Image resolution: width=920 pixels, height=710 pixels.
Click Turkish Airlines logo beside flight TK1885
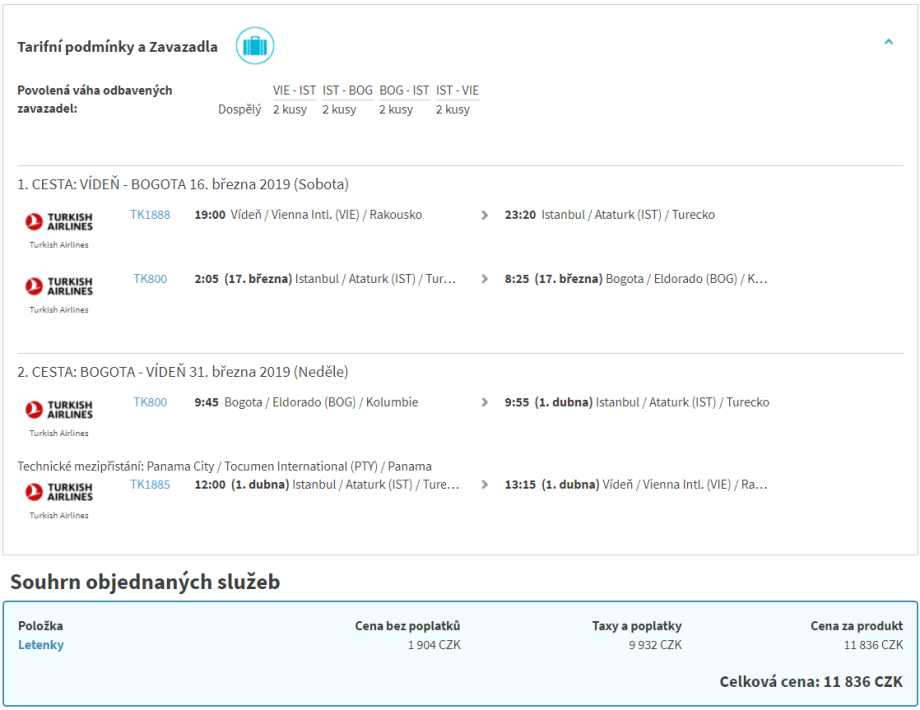[59, 492]
